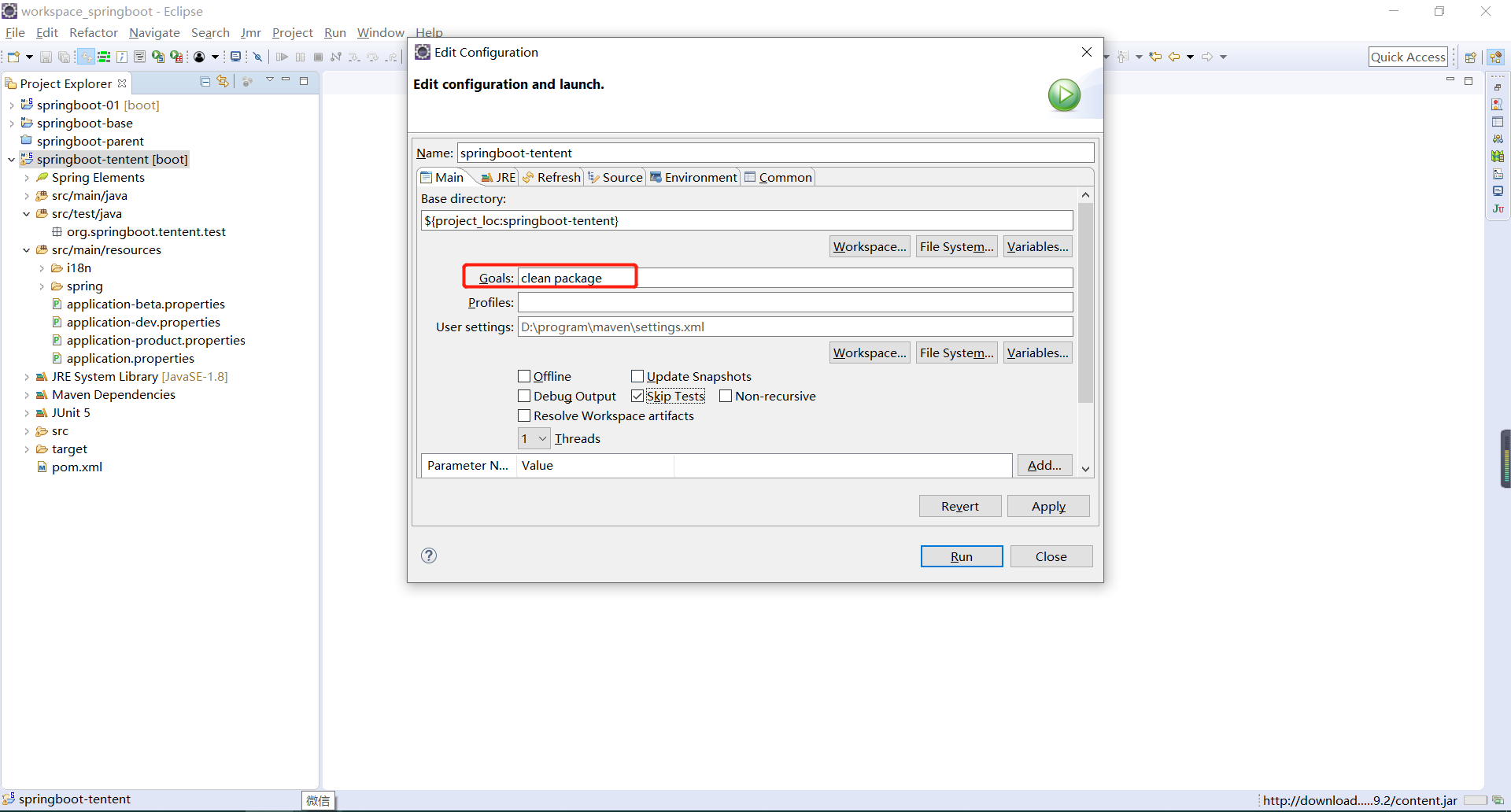Click the Last Edit Location arrow icon
The width and height of the screenshot is (1511, 812).
tap(1155, 57)
